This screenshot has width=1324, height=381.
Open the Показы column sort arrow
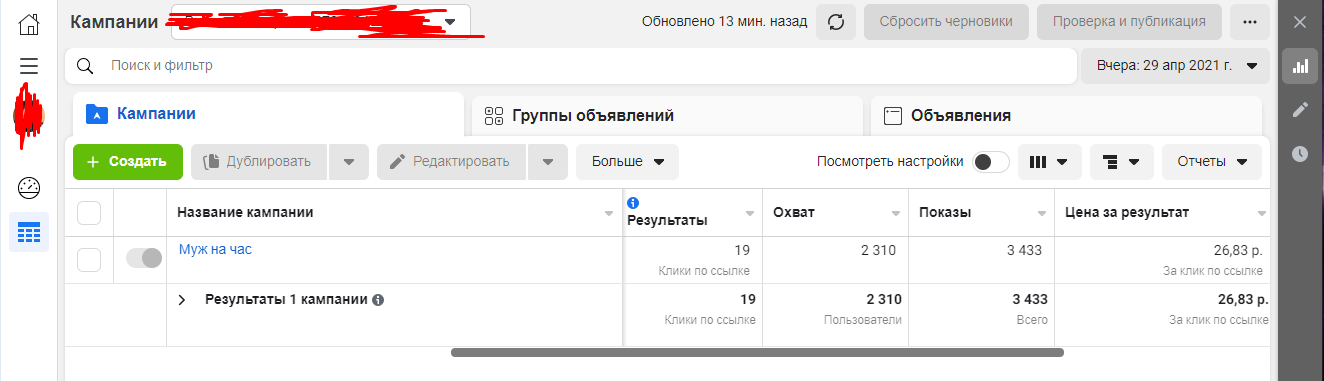click(1042, 214)
